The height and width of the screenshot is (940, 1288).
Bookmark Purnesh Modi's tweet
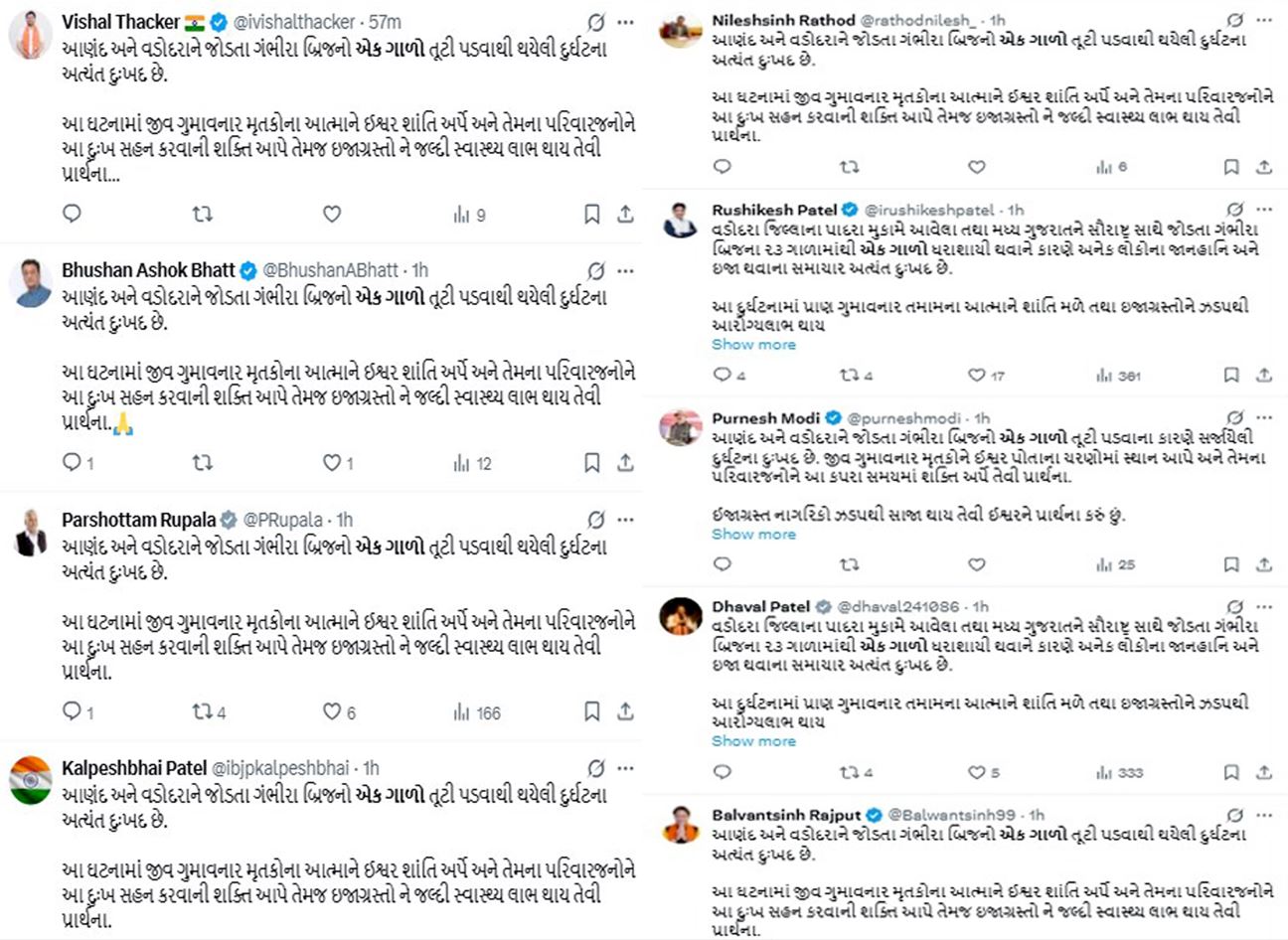click(1231, 564)
